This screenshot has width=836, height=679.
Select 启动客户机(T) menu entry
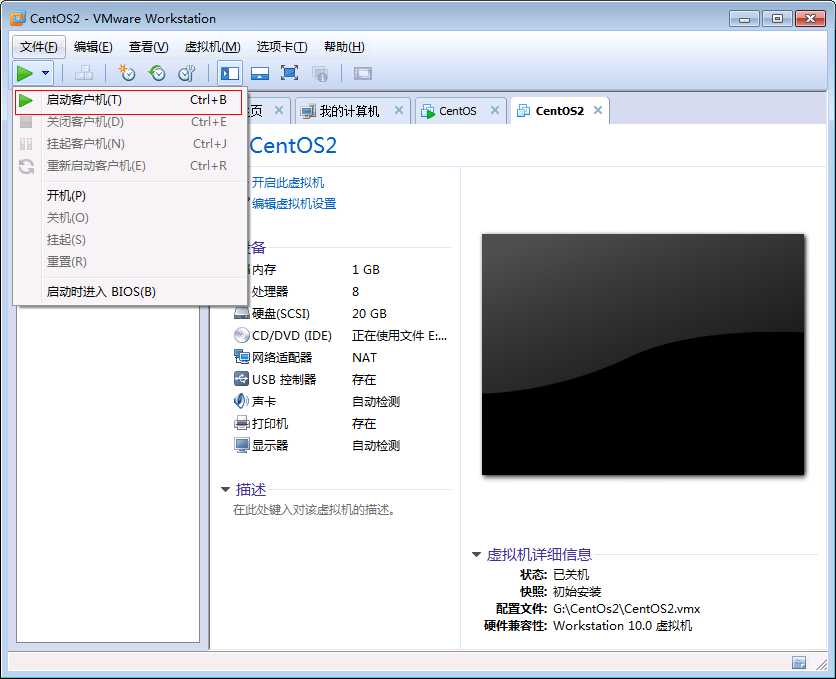(128, 101)
